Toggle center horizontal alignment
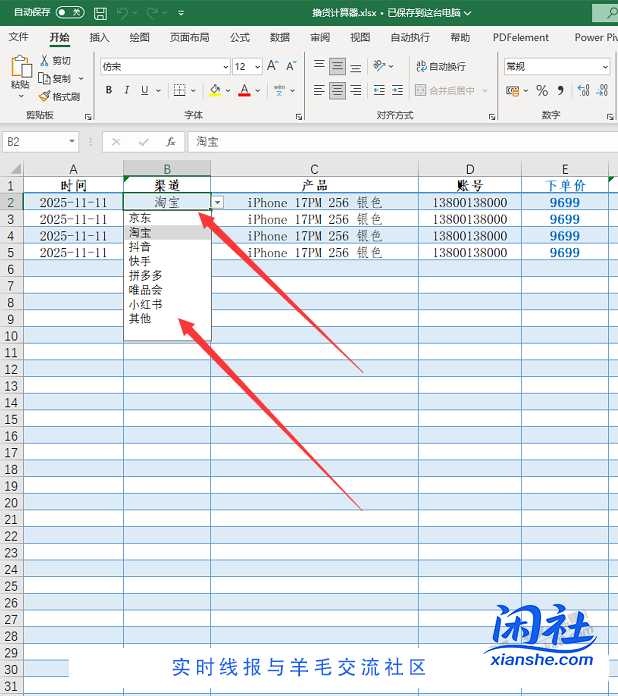 (337, 91)
